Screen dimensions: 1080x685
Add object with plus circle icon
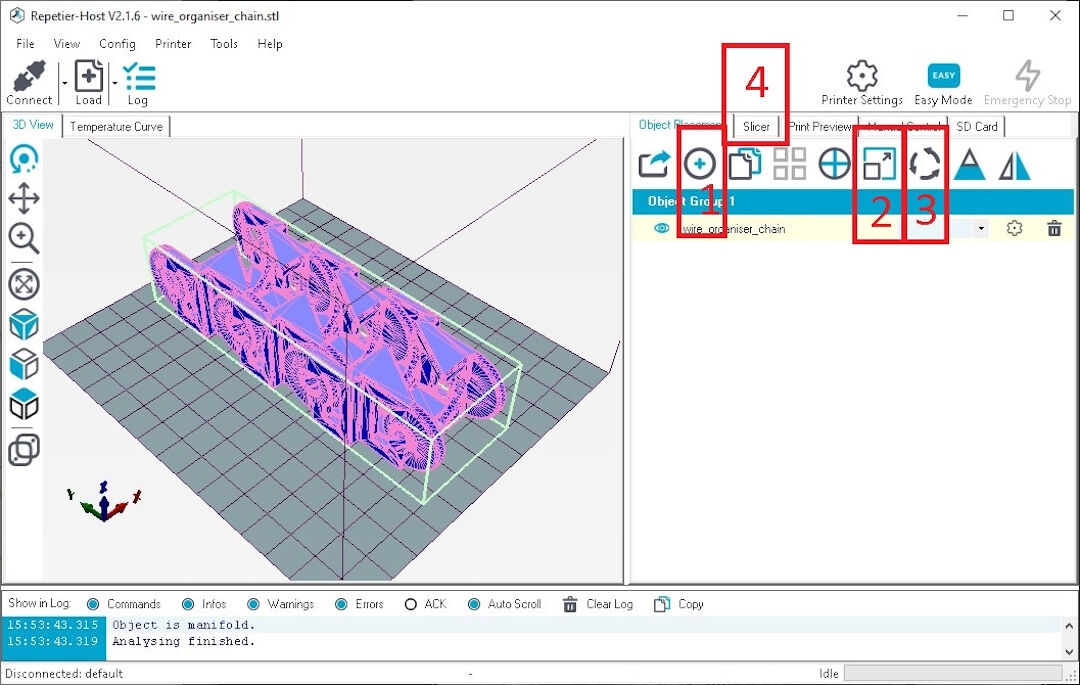[700, 164]
